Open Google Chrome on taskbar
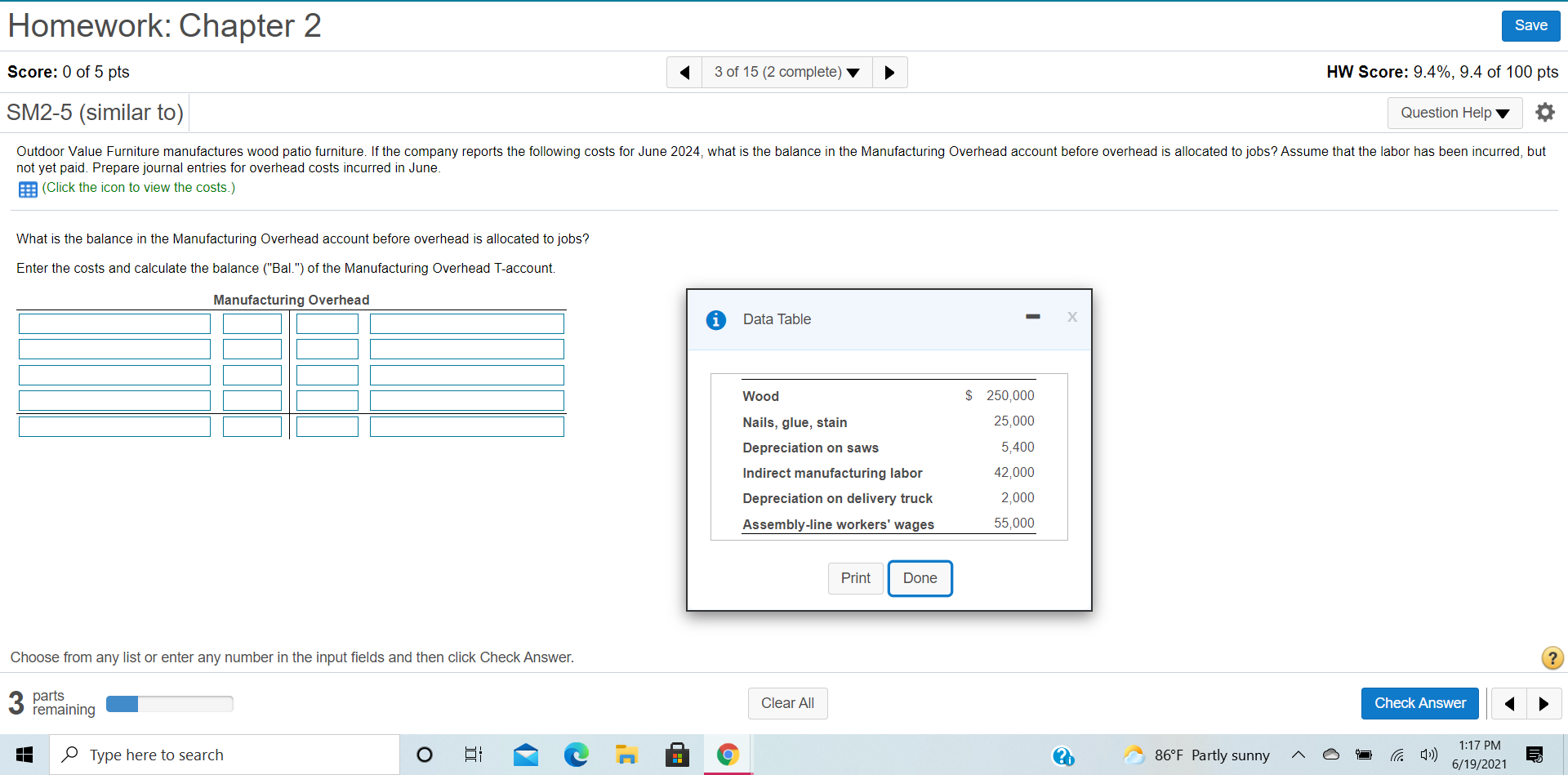 (x=728, y=755)
